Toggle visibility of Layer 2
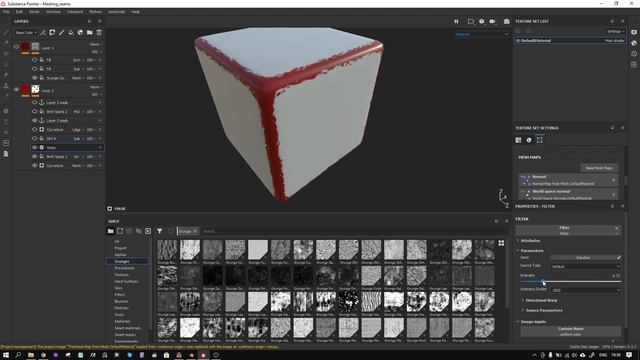640x360 pixels. coord(16,89)
